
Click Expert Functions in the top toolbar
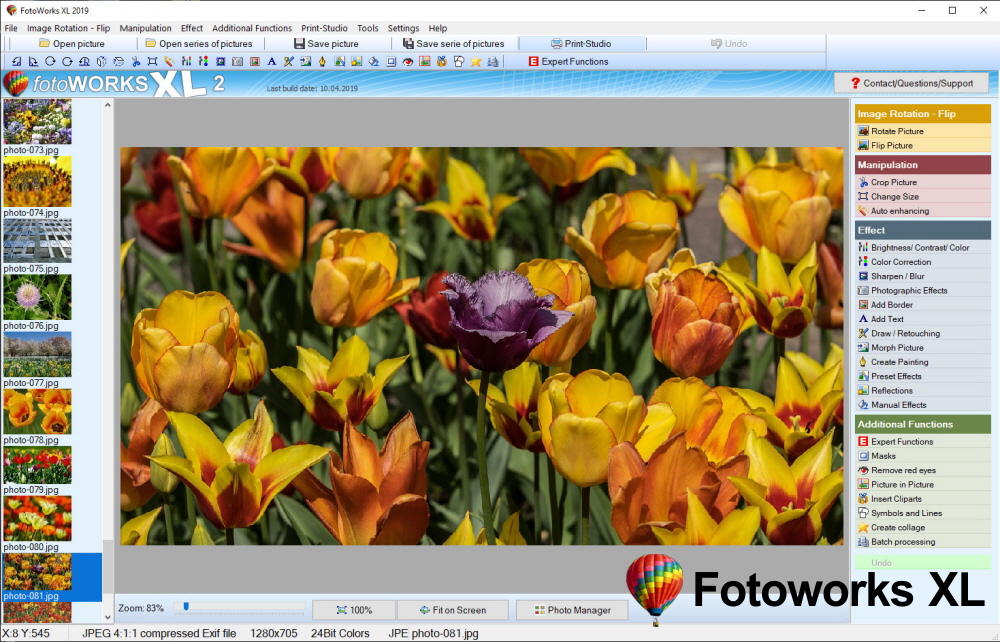coord(568,62)
